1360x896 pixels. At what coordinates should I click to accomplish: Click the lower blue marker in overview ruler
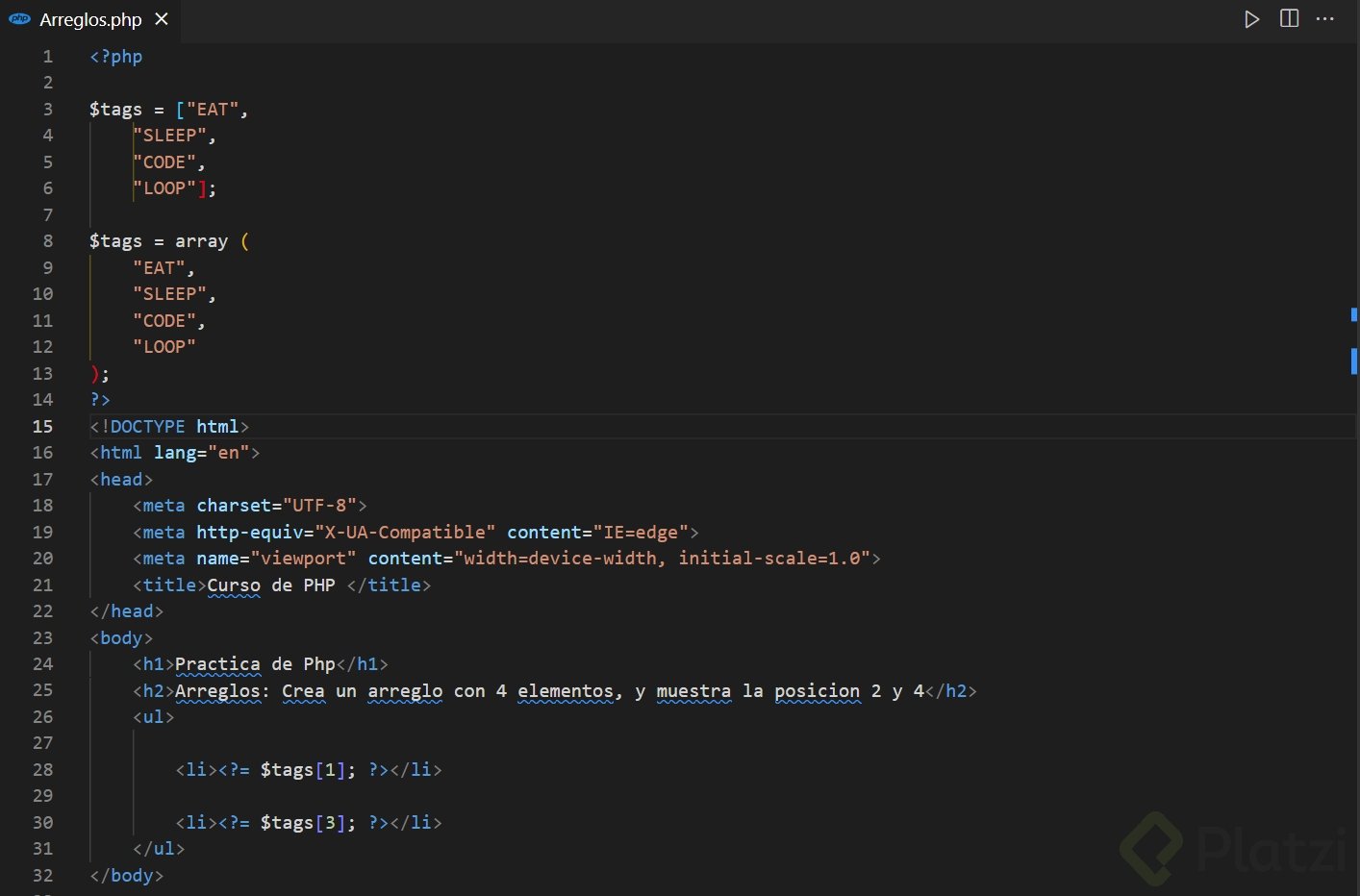click(1354, 361)
